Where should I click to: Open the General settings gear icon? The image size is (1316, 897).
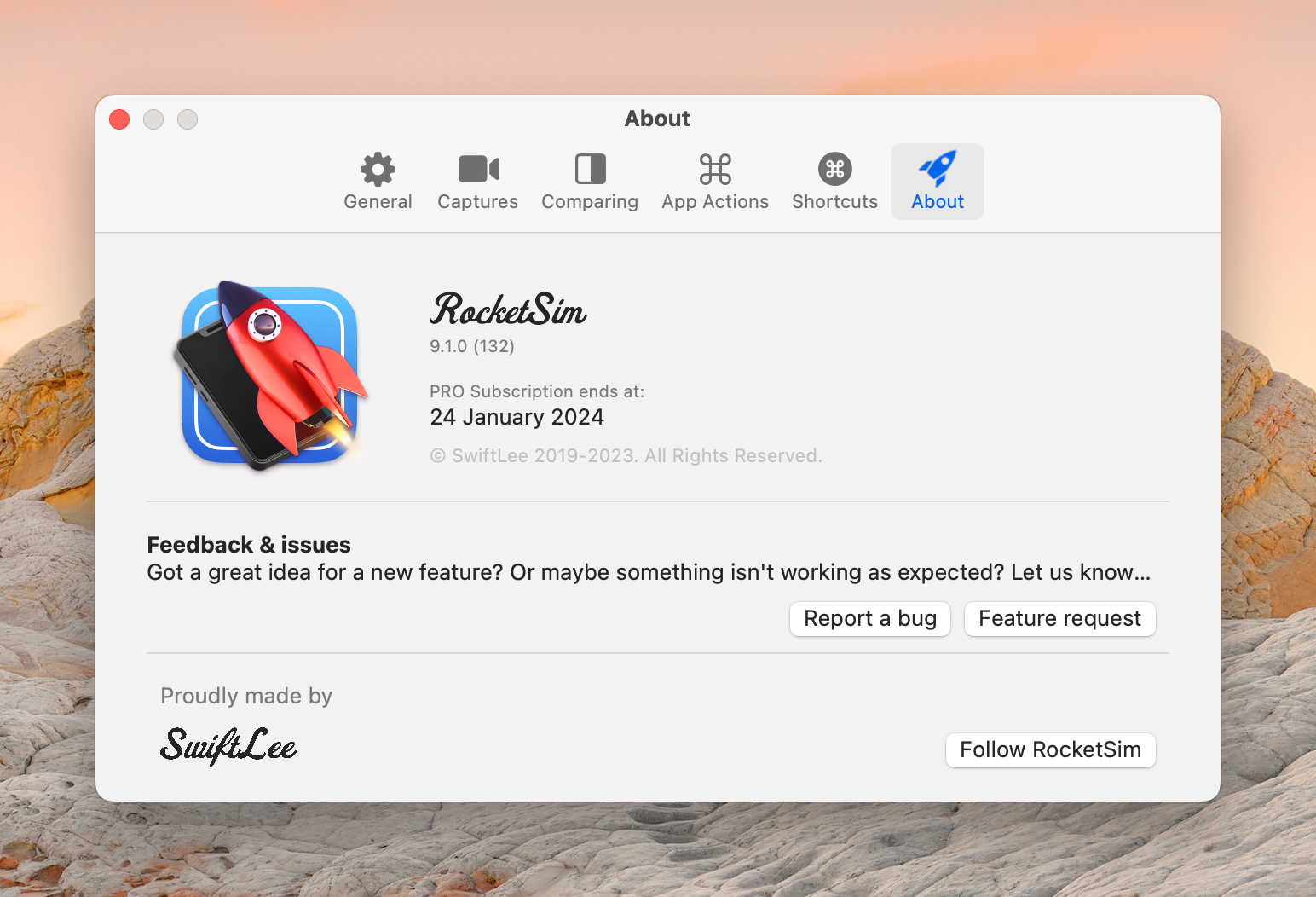(378, 169)
